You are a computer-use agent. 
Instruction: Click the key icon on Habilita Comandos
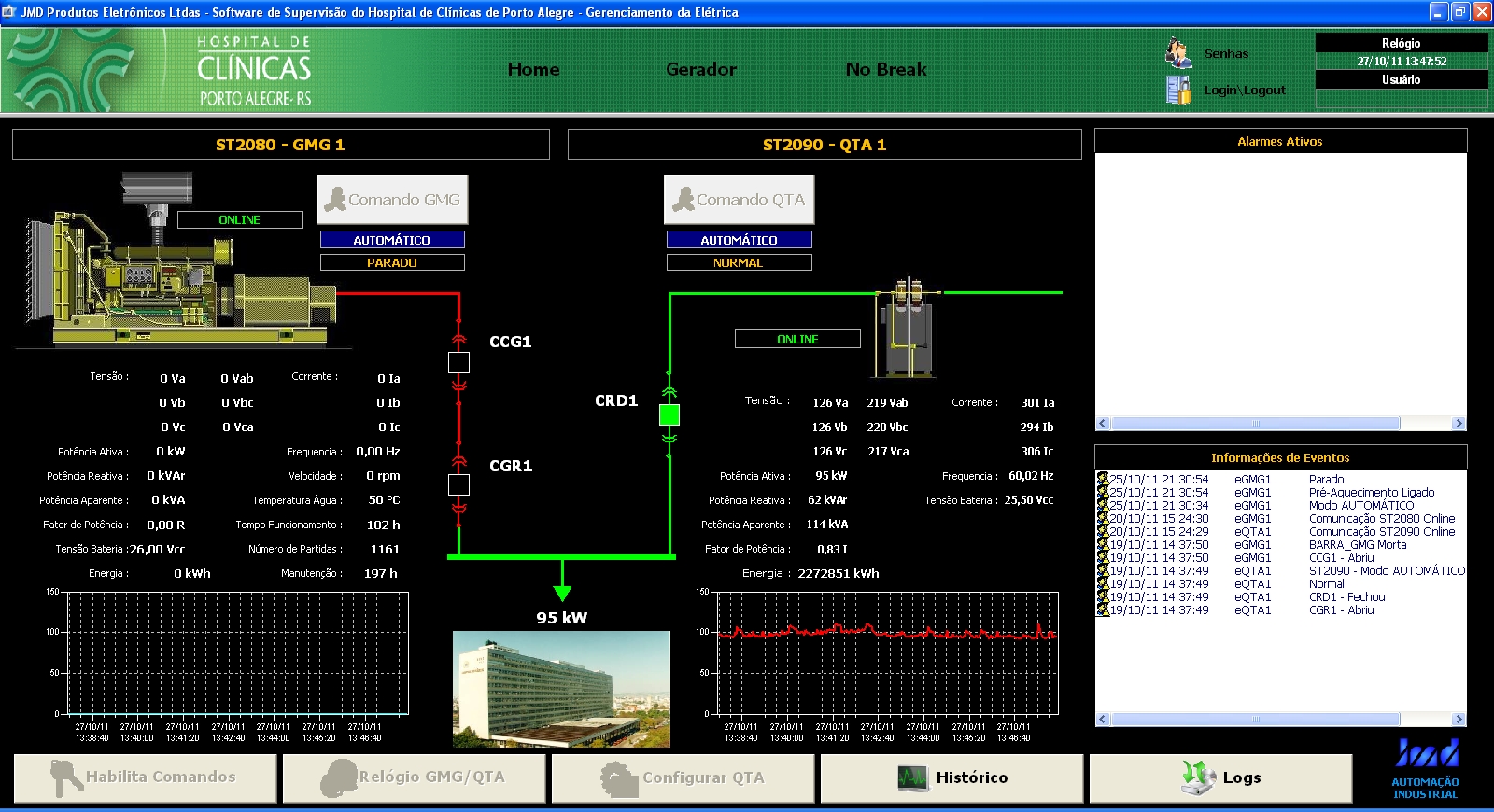[66, 777]
